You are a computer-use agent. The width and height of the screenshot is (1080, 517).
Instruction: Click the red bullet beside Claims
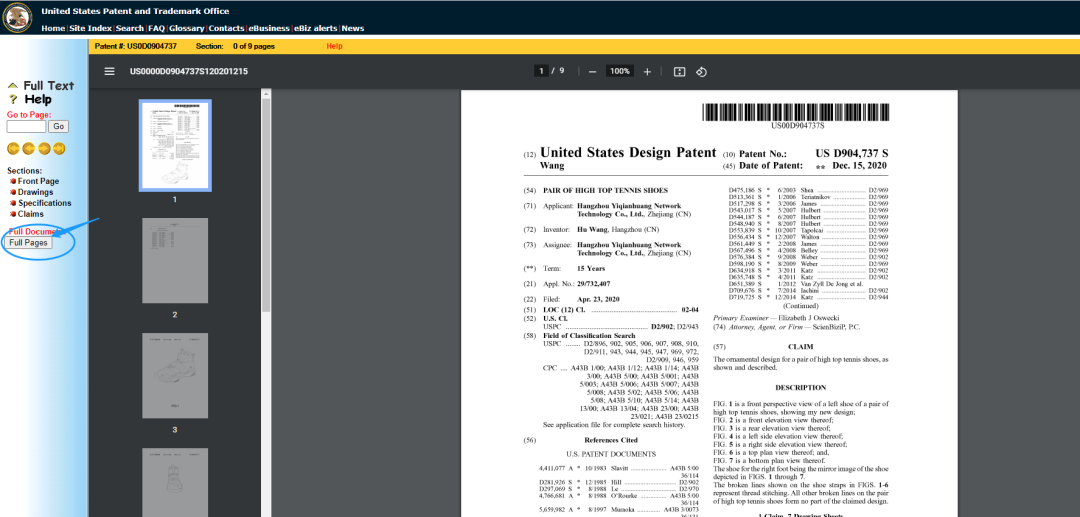12,214
